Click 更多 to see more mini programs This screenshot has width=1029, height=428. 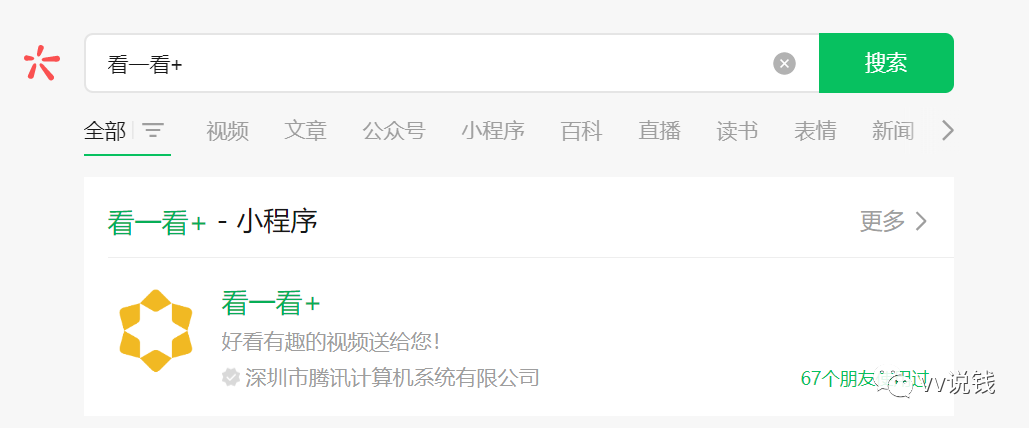[x=894, y=221]
